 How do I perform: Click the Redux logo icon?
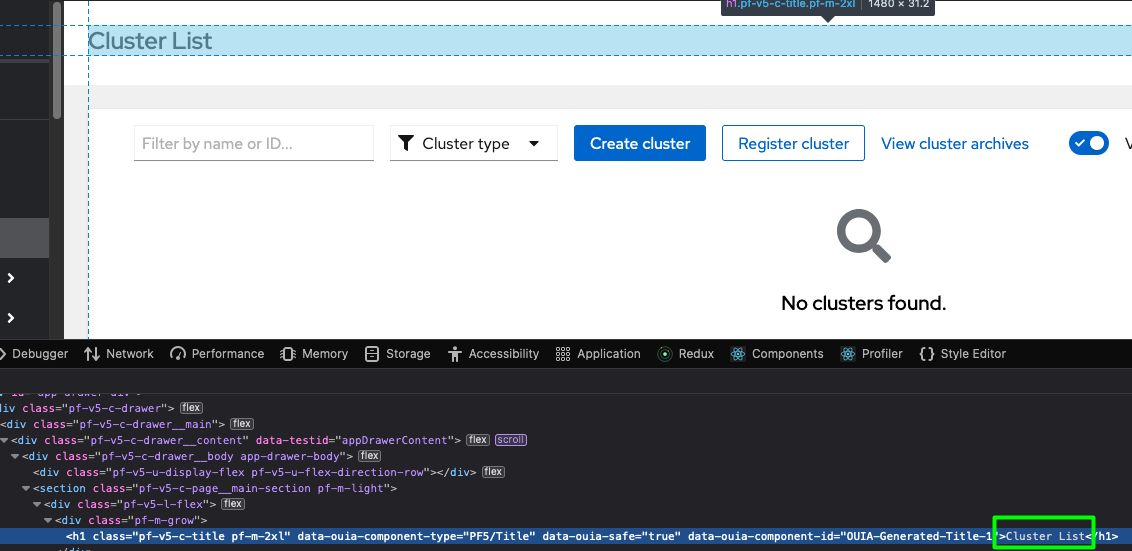(665, 354)
